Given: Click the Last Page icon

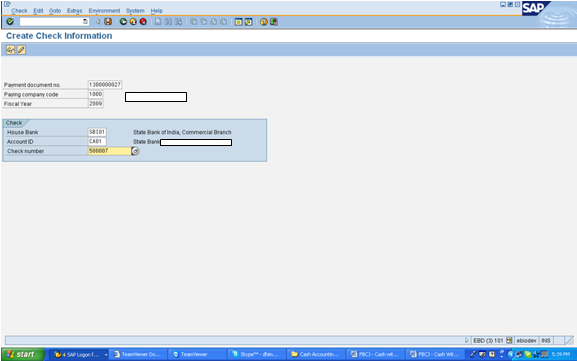Looking at the screenshot, I should [x=223, y=22].
